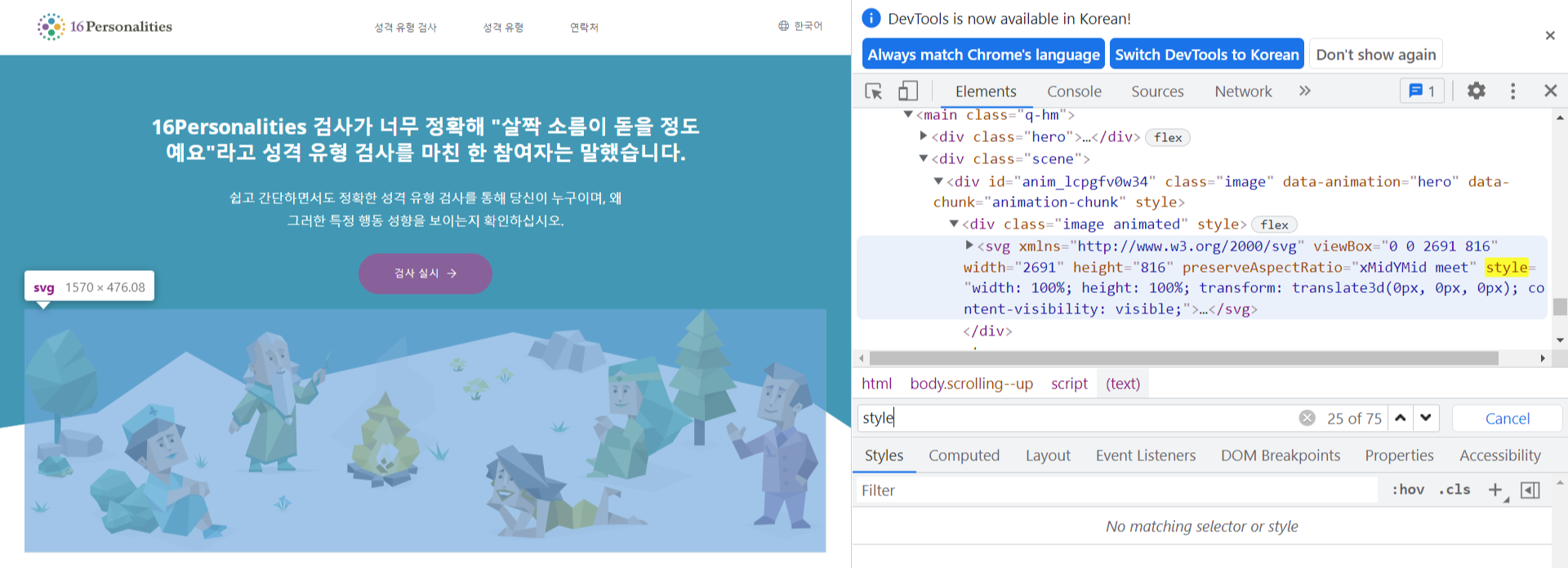Viewport: 1568px width, 568px height.
Task: Switch to the Sources tab
Action: (x=1157, y=91)
